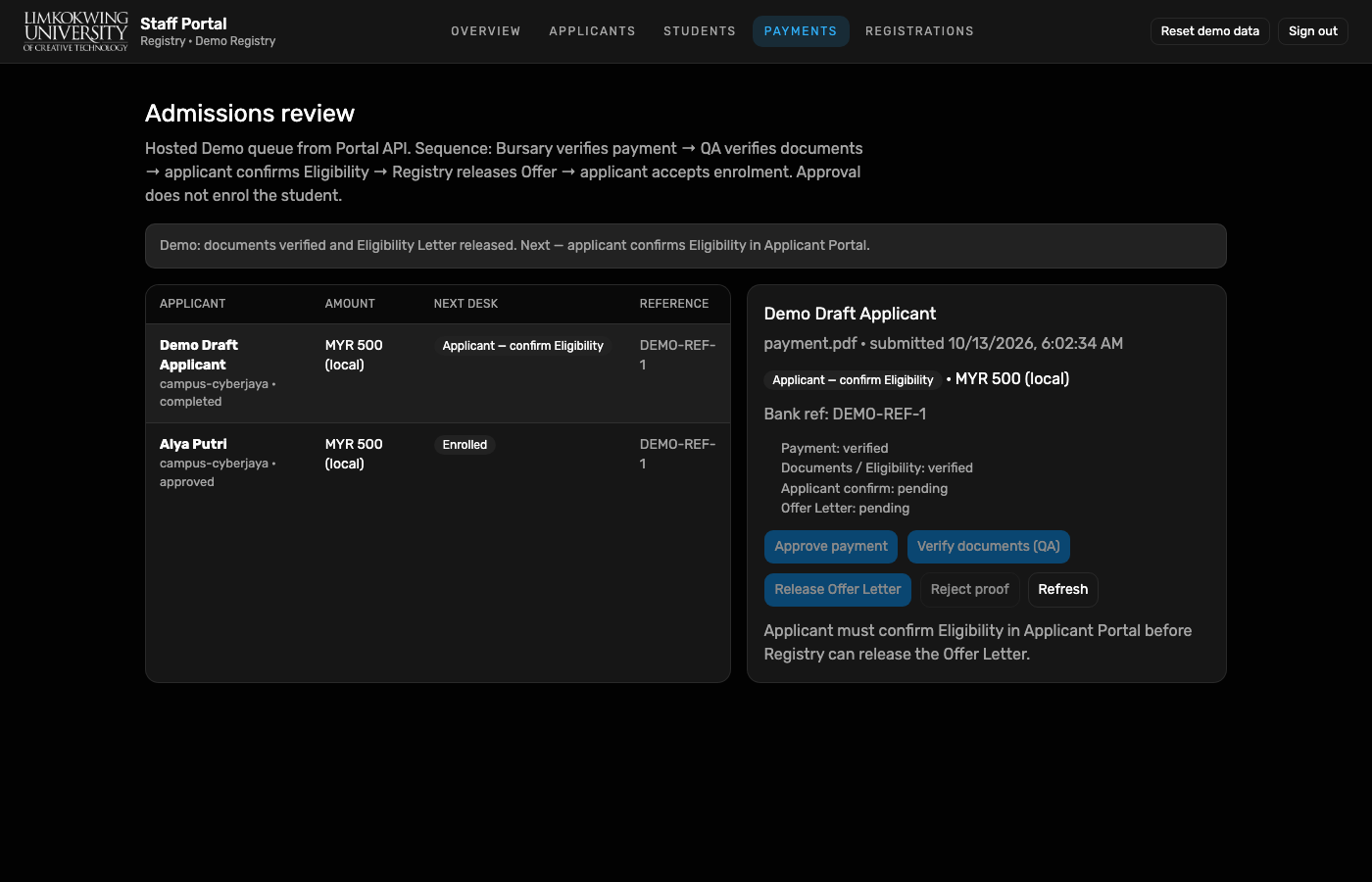Switch to the Applicants tab

pyautogui.click(x=592, y=31)
